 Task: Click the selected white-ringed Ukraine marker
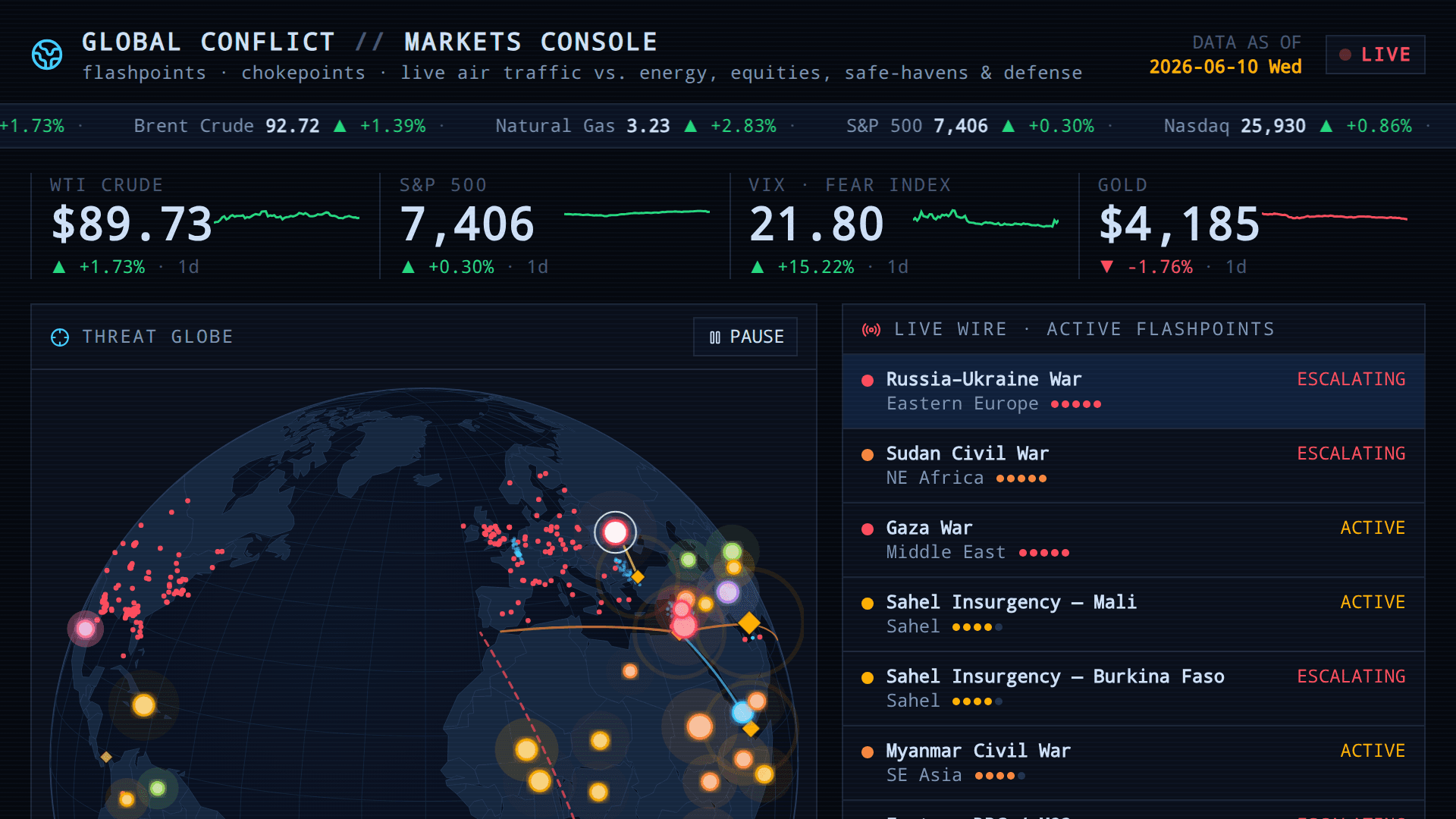(615, 532)
